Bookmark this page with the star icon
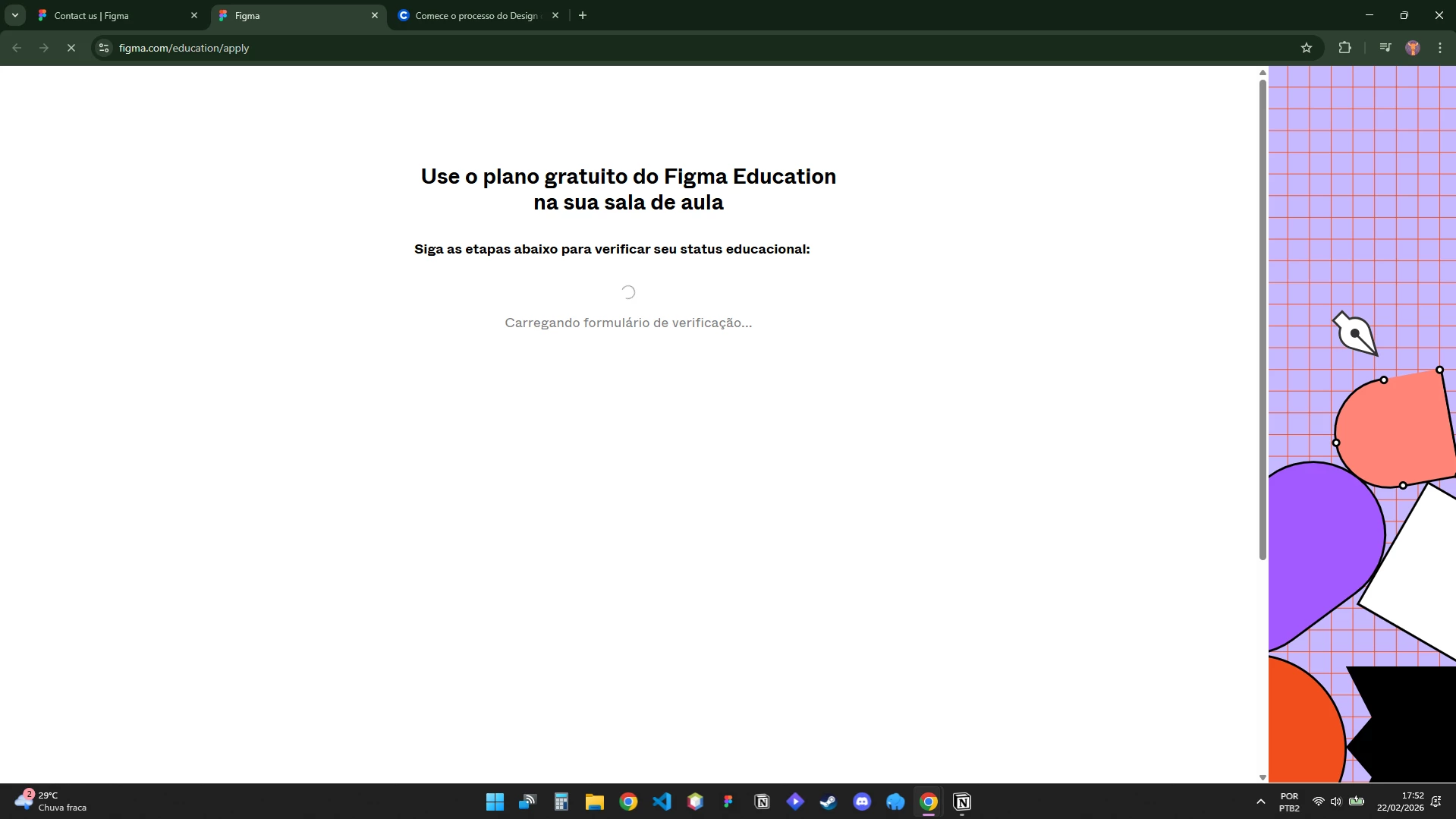This screenshot has height=819, width=1456. click(1307, 48)
